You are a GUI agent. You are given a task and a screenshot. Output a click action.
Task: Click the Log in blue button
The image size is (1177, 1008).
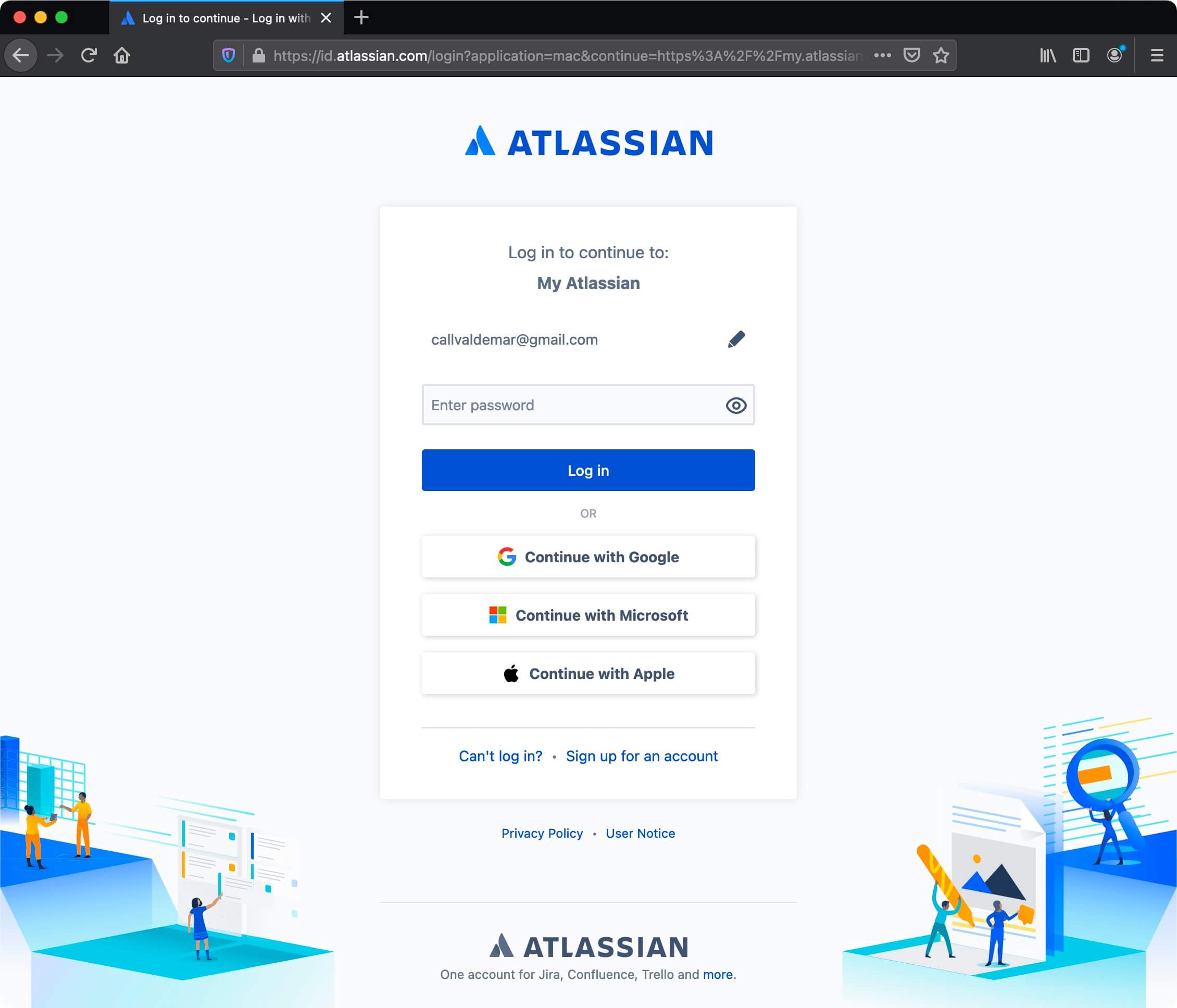[x=588, y=470]
